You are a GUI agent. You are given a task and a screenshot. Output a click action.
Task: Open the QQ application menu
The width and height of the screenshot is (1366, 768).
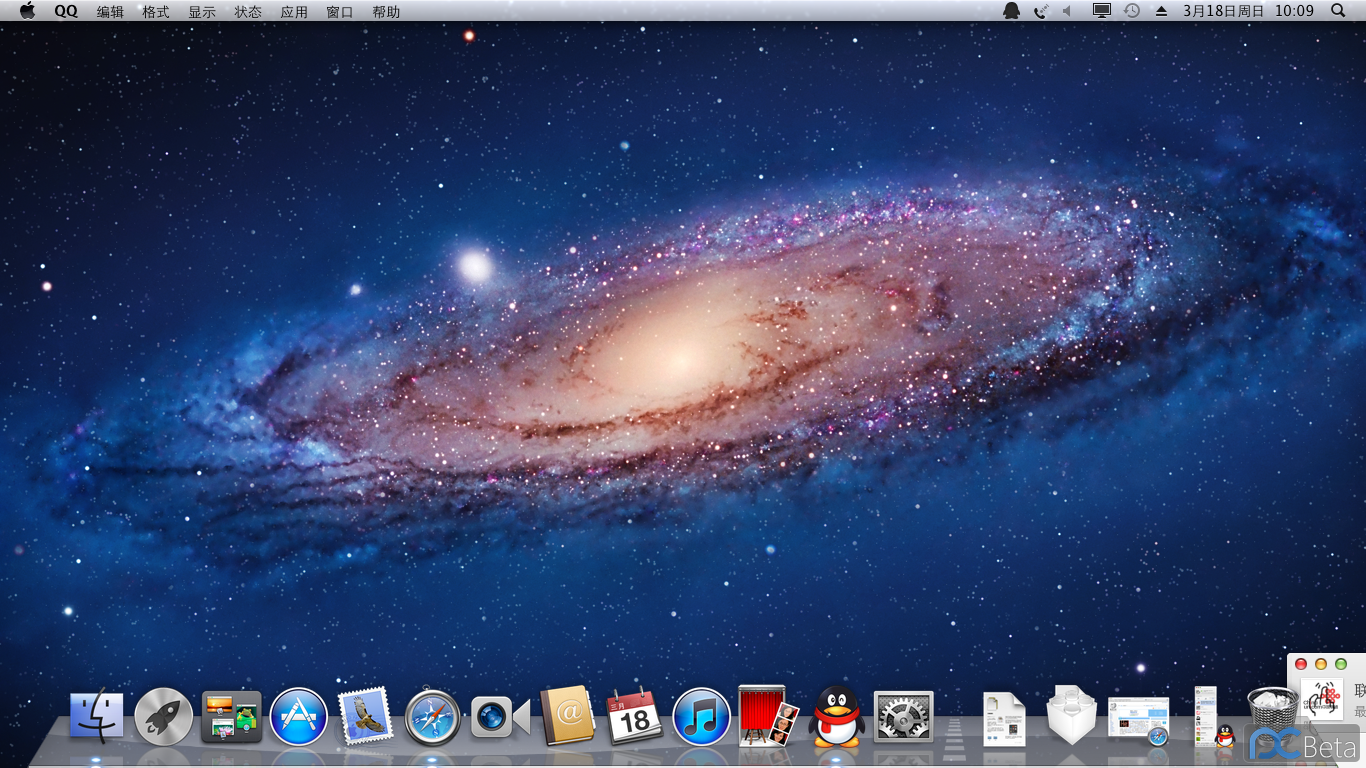tap(66, 12)
